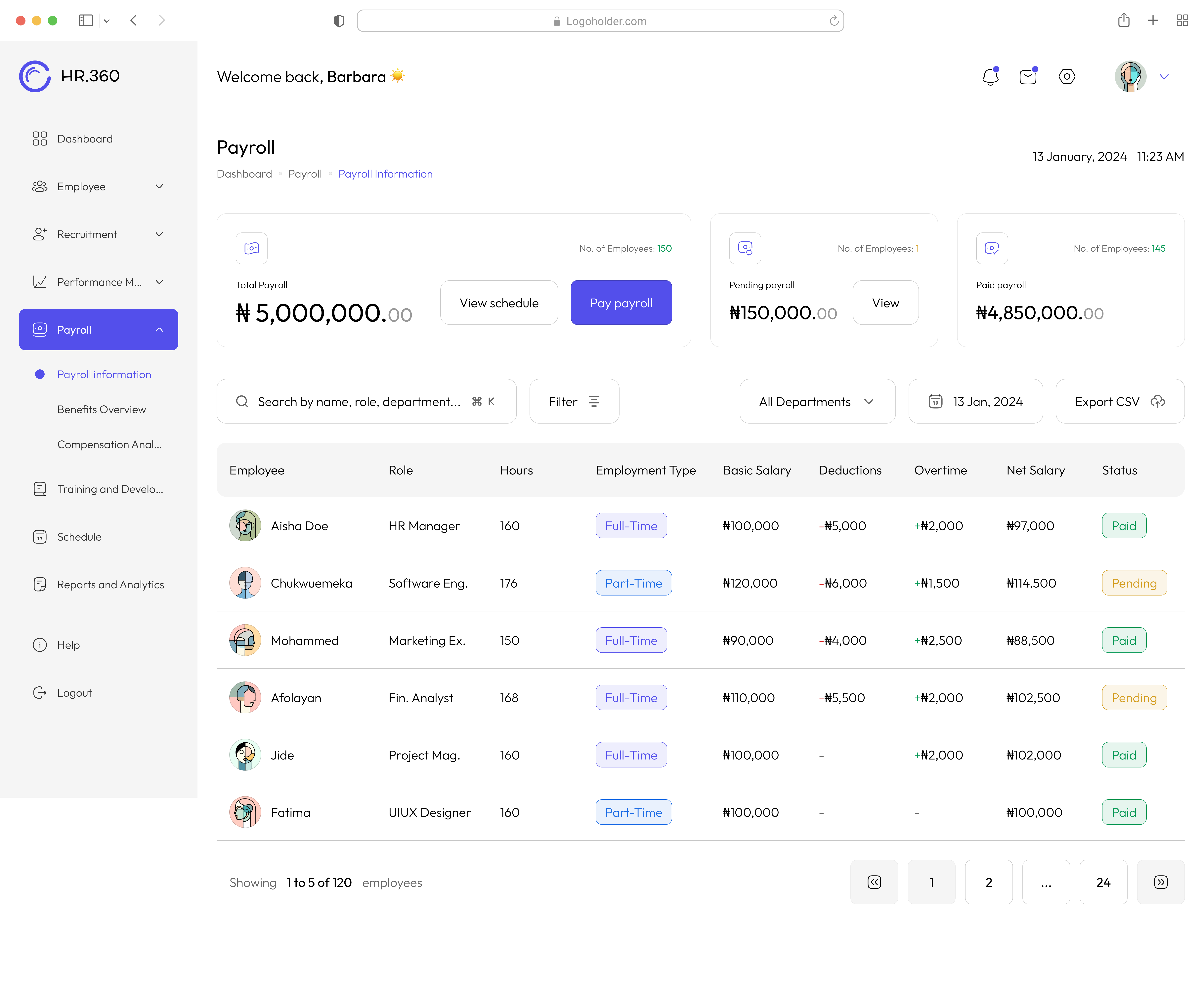Screen dimensions: 1204x984
Task: Select page 24 in pagination
Action: [1104, 882]
